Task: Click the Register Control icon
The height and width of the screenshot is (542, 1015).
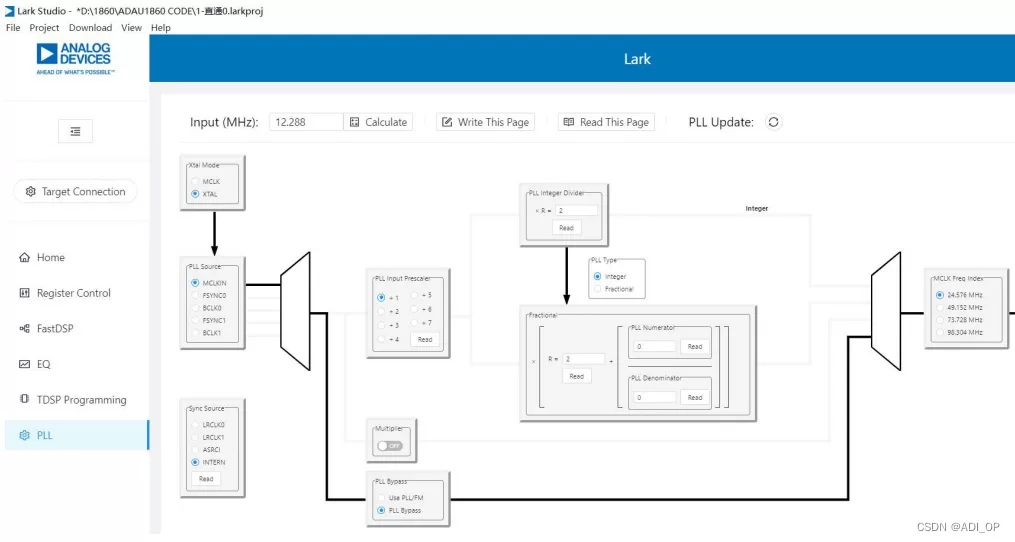Action: click(25, 293)
